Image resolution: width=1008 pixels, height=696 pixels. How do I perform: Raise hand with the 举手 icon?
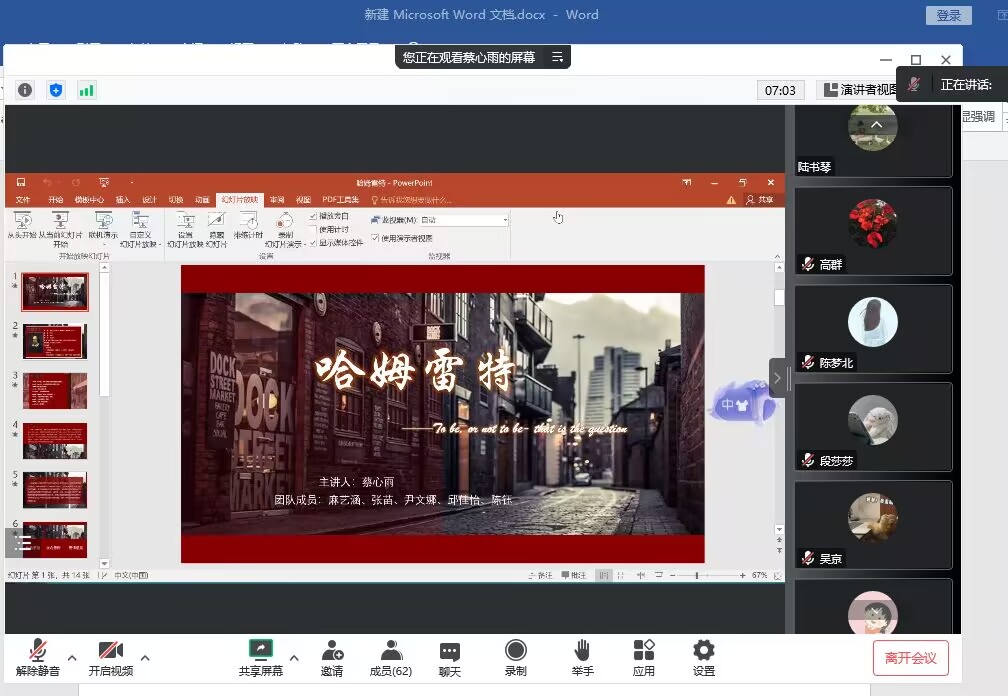pyautogui.click(x=582, y=658)
